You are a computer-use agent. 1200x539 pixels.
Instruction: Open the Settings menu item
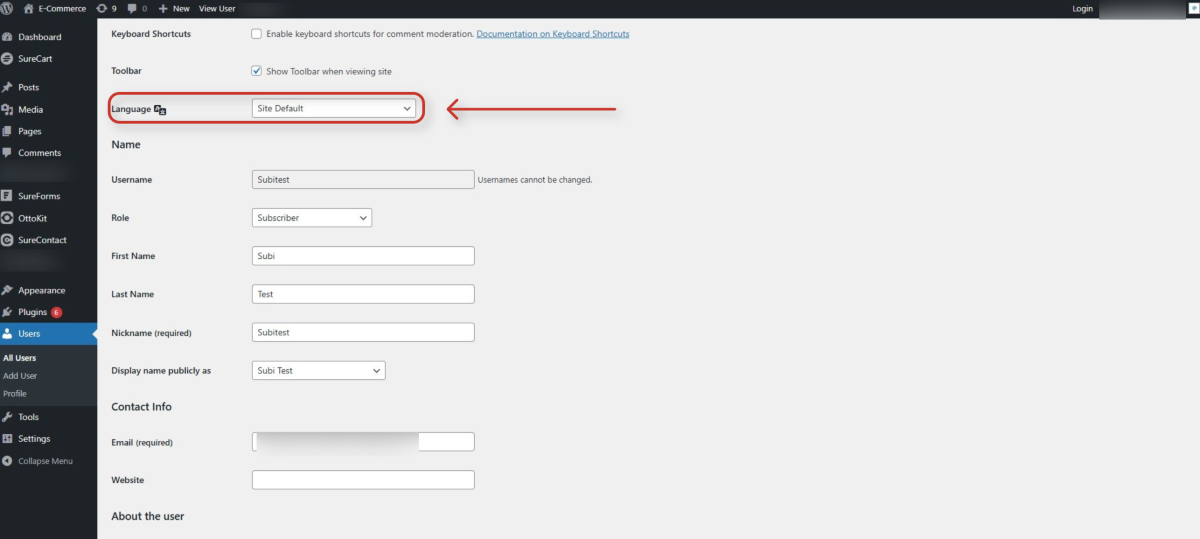tap(34, 439)
